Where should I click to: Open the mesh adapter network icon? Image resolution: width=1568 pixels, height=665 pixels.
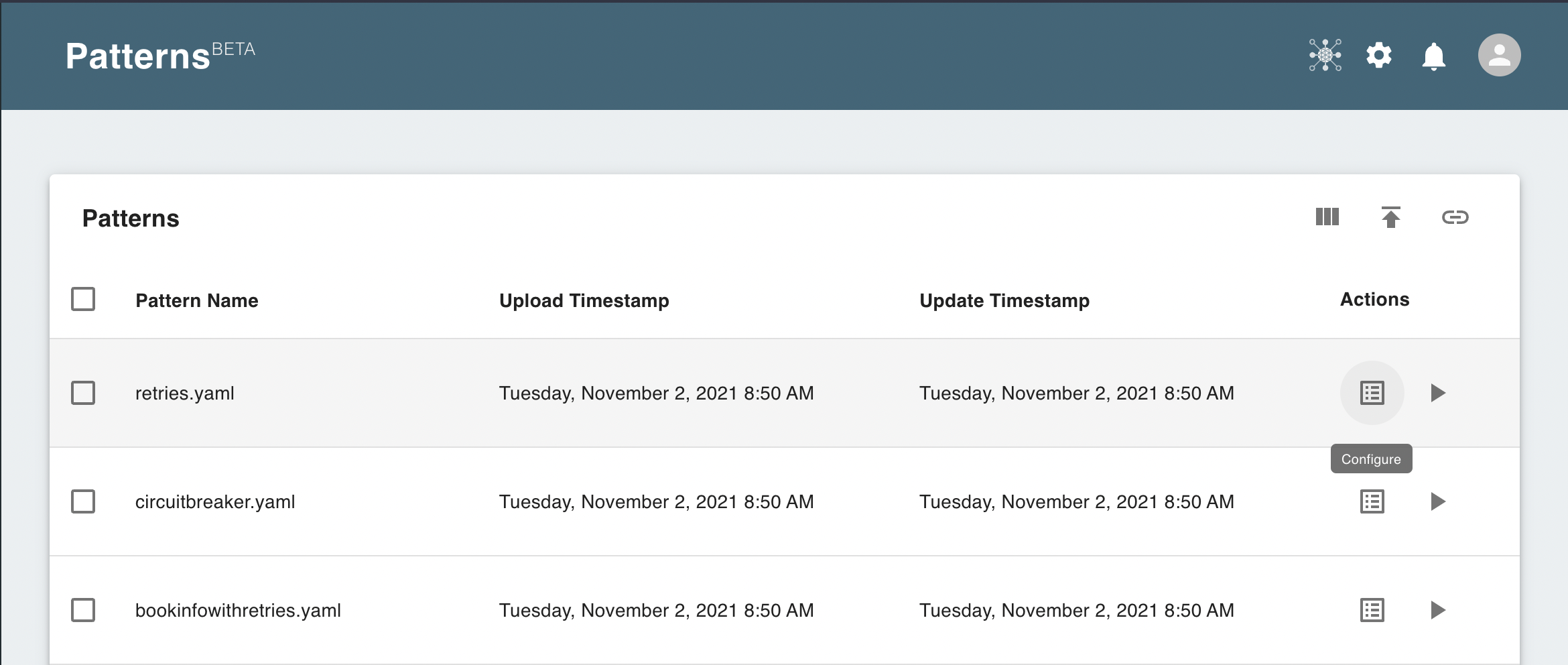pyautogui.click(x=1325, y=55)
